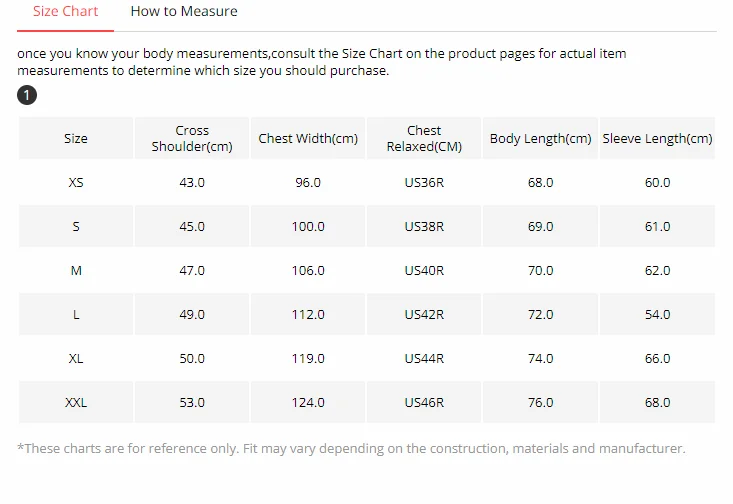The height and width of the screenshot is (504, 733).
Task: Click the US46R chest relaxed value
Action: click(x=424, y=403)
